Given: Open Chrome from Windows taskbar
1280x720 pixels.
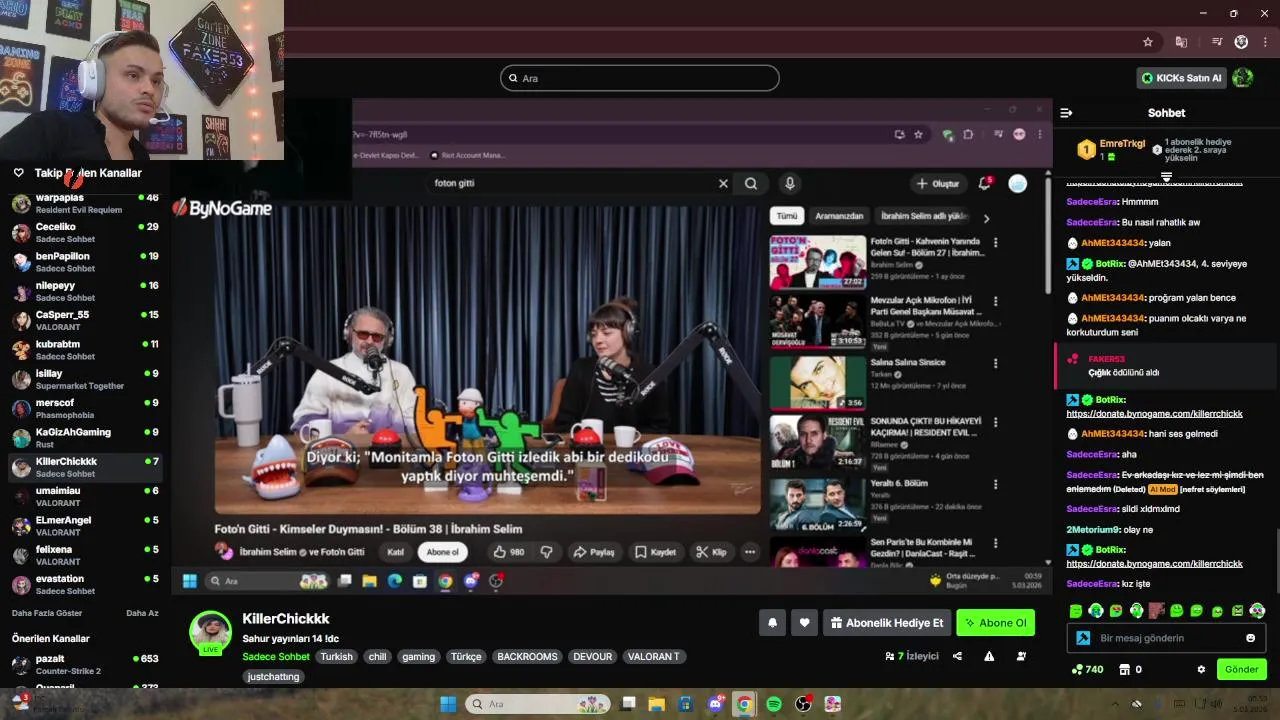Looking at the screenshot, I should (744, 704).
